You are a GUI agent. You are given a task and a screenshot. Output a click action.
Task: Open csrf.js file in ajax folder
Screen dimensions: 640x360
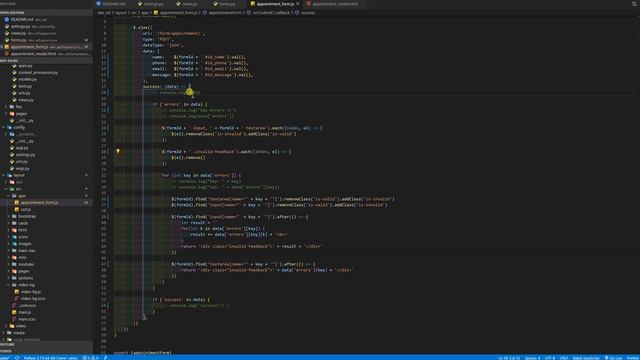coord(25,209)
